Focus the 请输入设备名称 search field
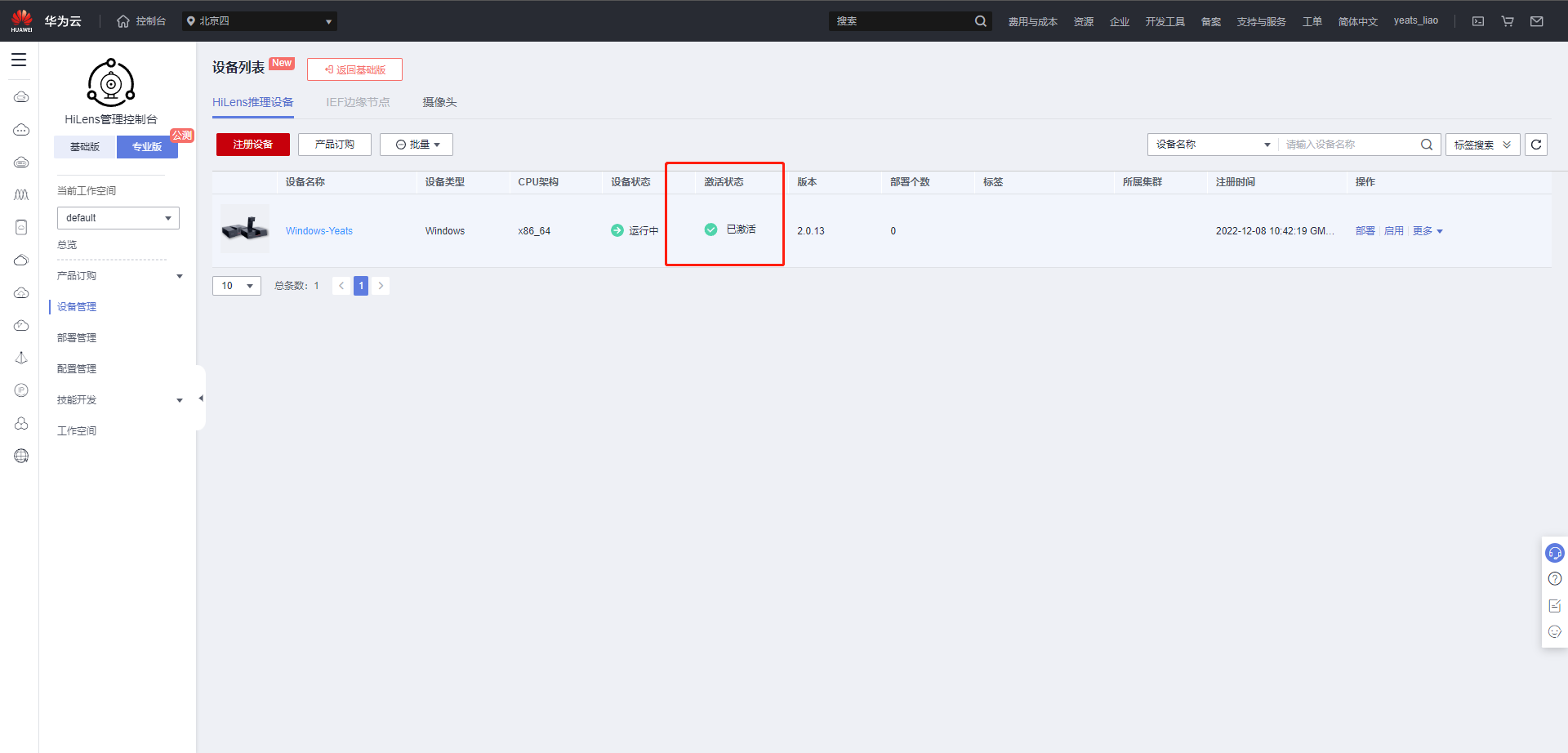This screenshot has width=1568, height=753. (1347, 145)
